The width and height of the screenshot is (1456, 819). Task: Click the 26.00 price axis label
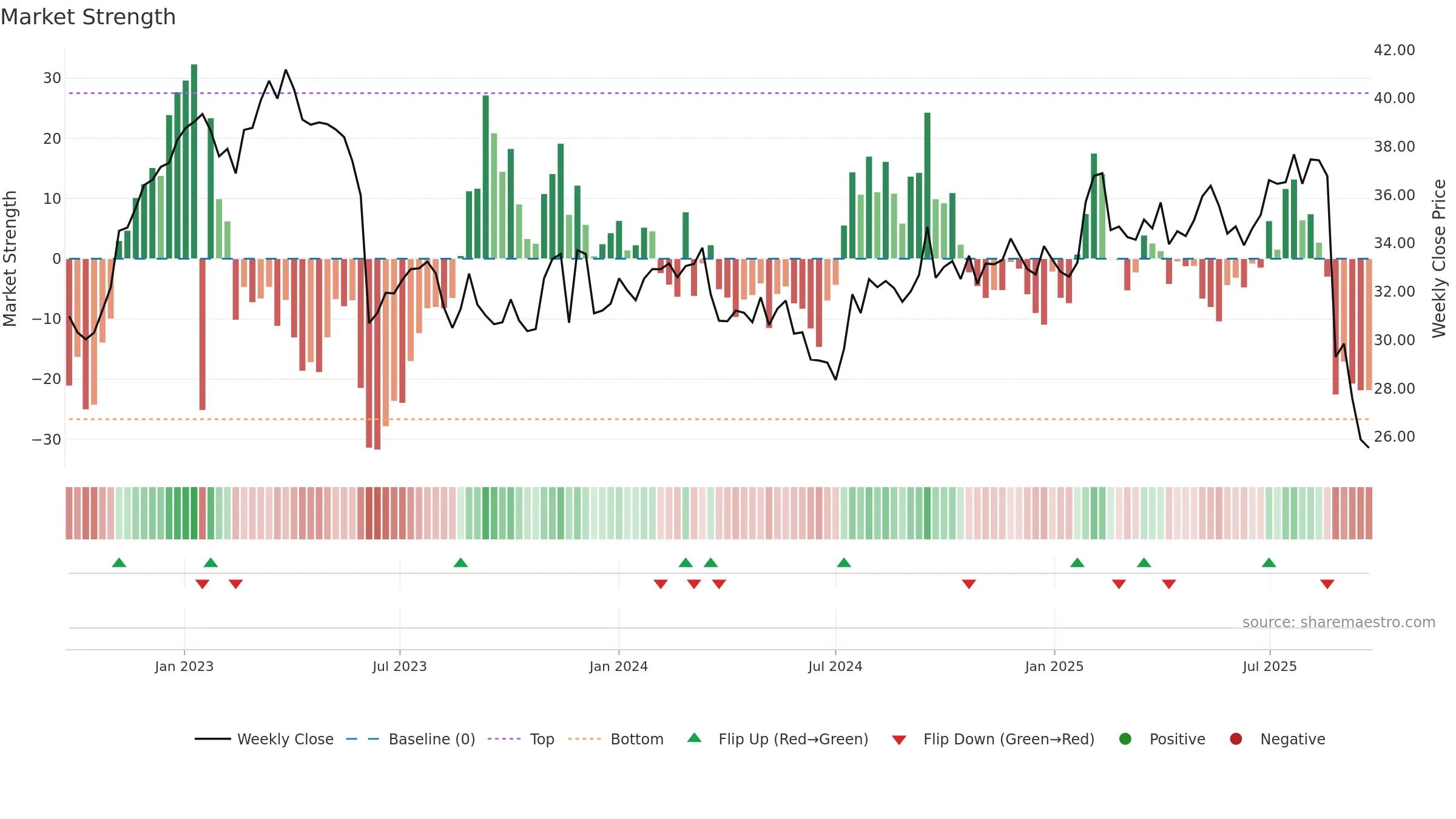pyautogui.click(x=1394, y=436)
